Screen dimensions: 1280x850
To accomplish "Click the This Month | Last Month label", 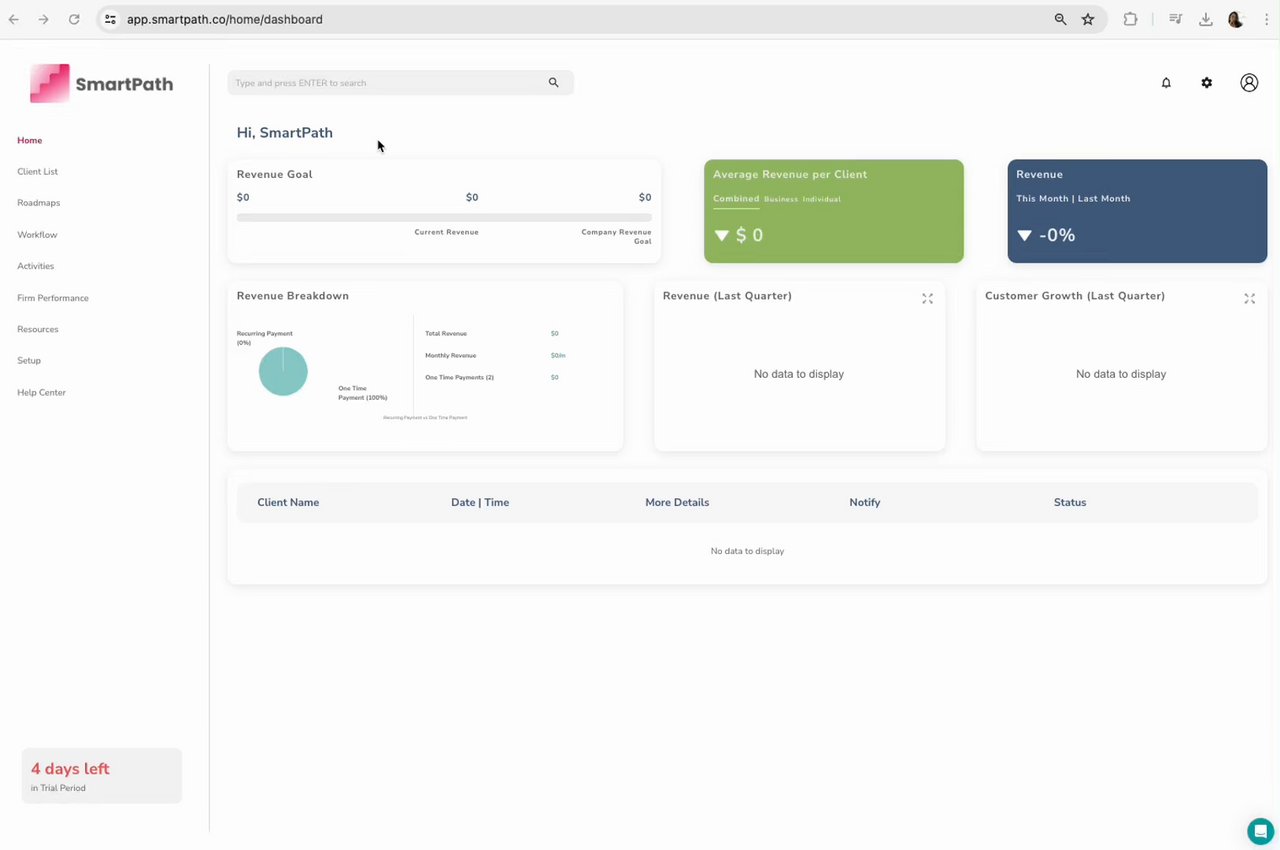I will pos(1073,199).
